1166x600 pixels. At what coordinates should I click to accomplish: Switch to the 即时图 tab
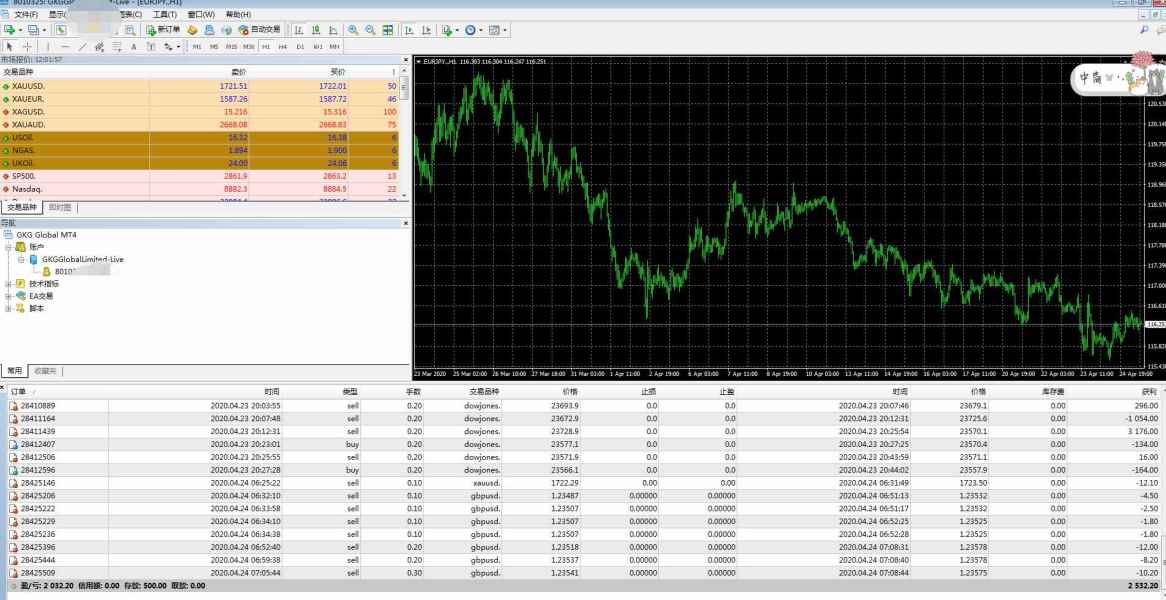pos(59,207)
